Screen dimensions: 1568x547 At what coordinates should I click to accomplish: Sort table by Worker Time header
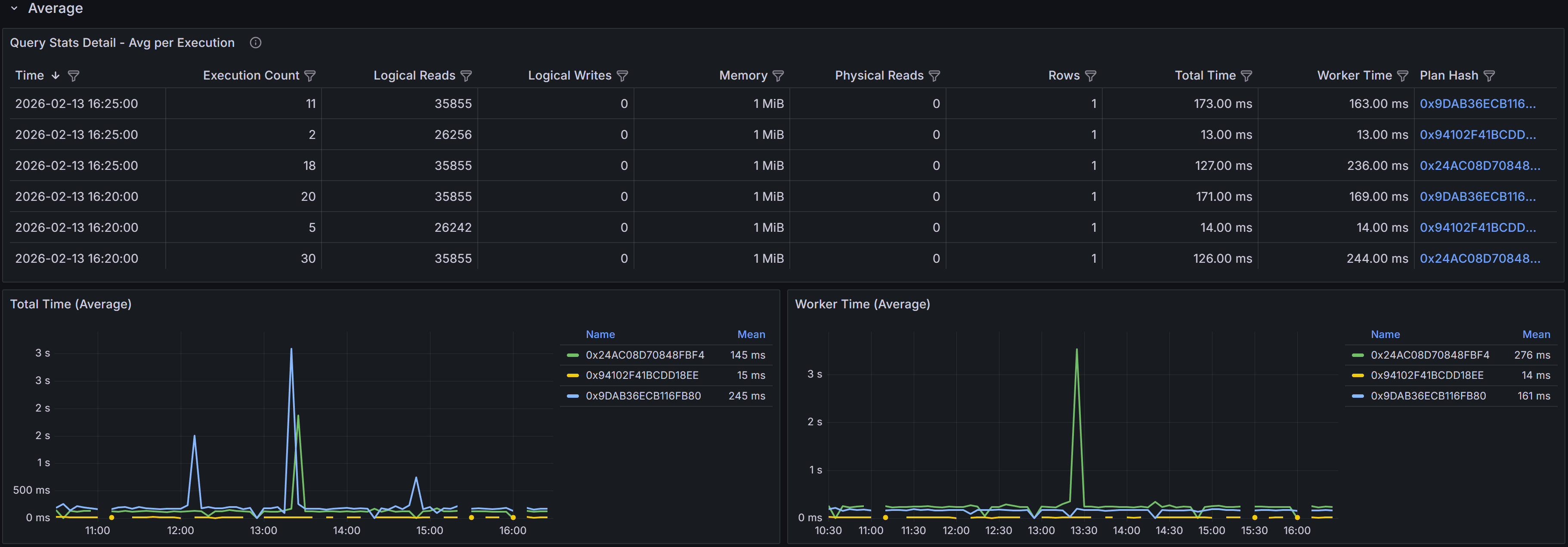pos(1354,75)
